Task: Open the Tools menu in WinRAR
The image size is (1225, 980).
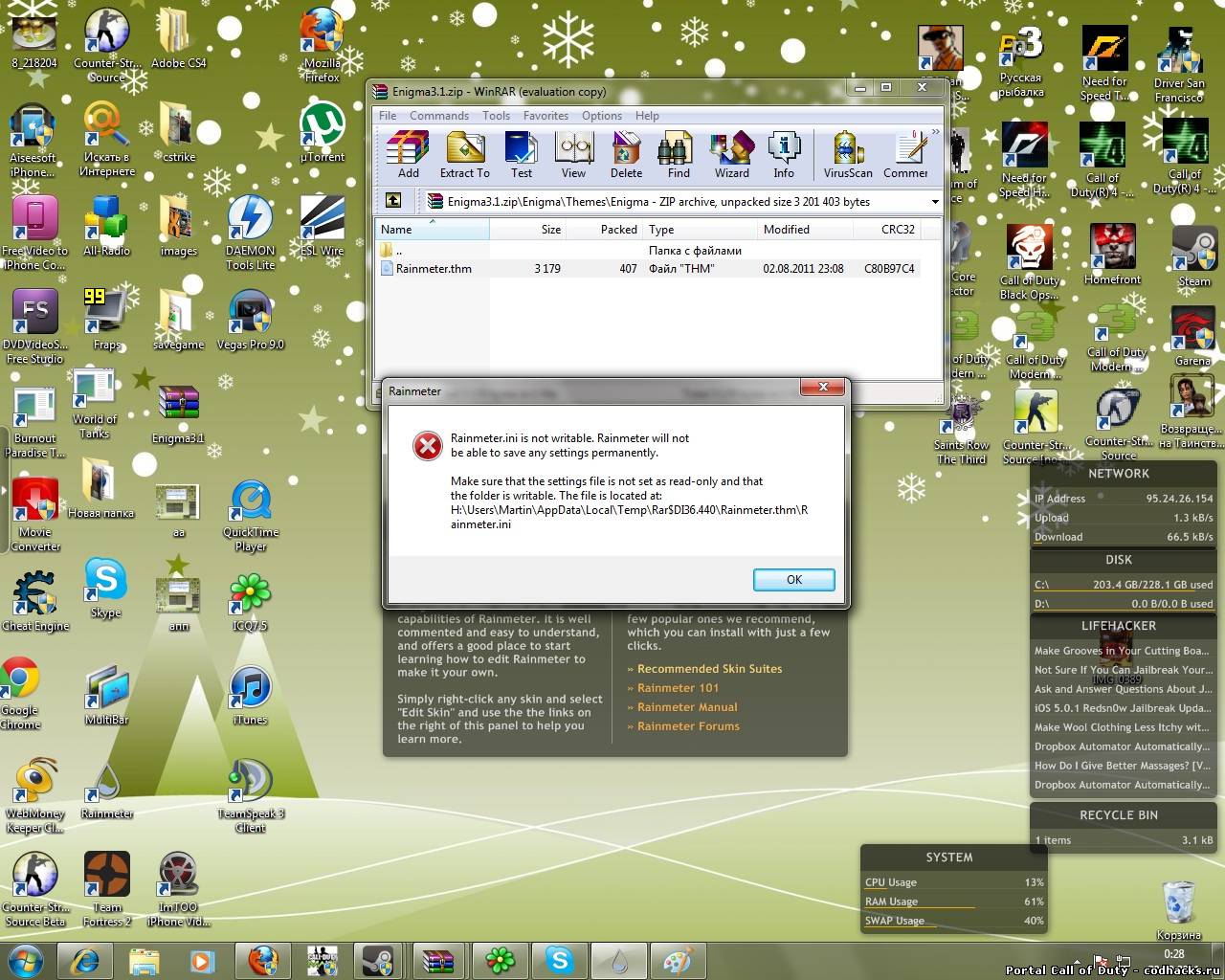Action: [496, 116]
